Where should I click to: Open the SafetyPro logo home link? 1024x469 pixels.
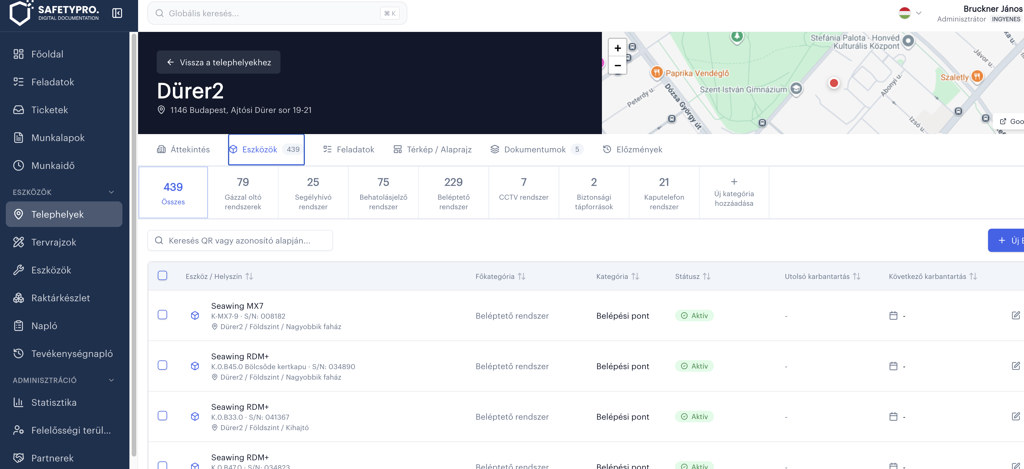tap(55, 12)
